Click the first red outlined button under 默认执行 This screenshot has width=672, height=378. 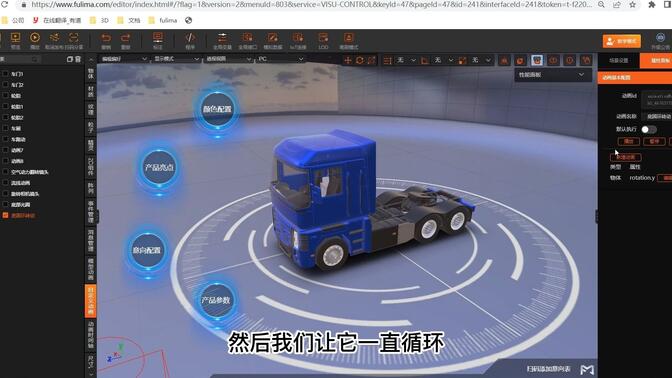click(x=629, y=141)
